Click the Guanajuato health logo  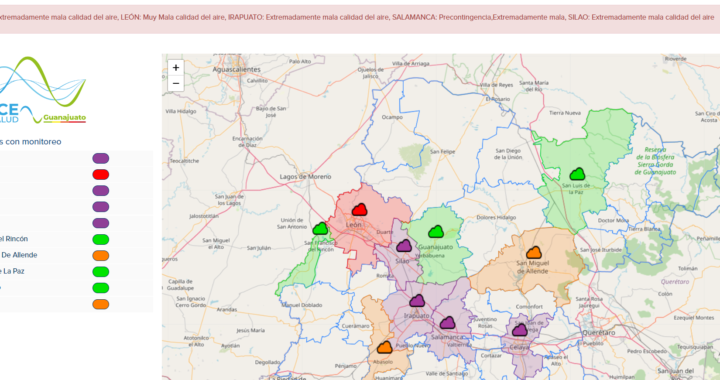click(x=43, y=90)
